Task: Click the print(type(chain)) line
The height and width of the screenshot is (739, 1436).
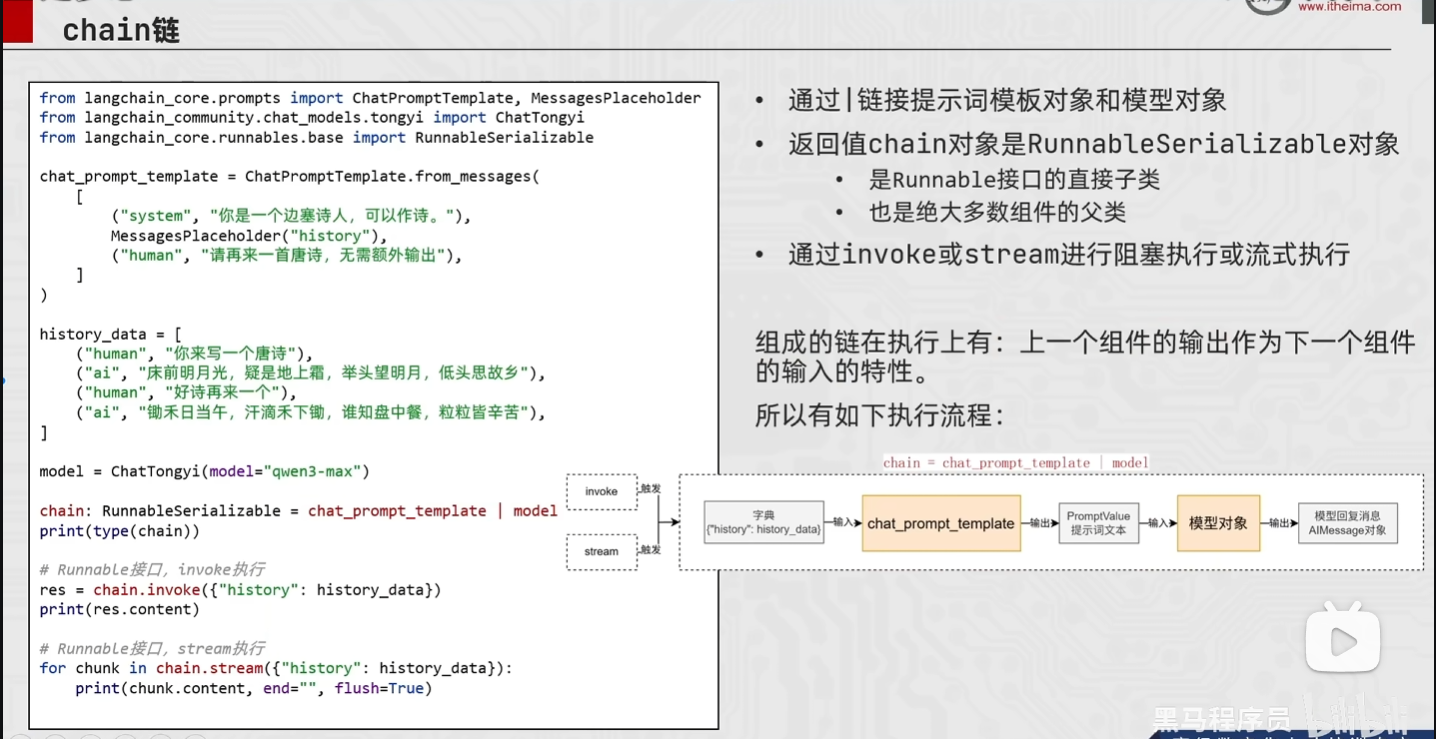Action: click(120, 530)
